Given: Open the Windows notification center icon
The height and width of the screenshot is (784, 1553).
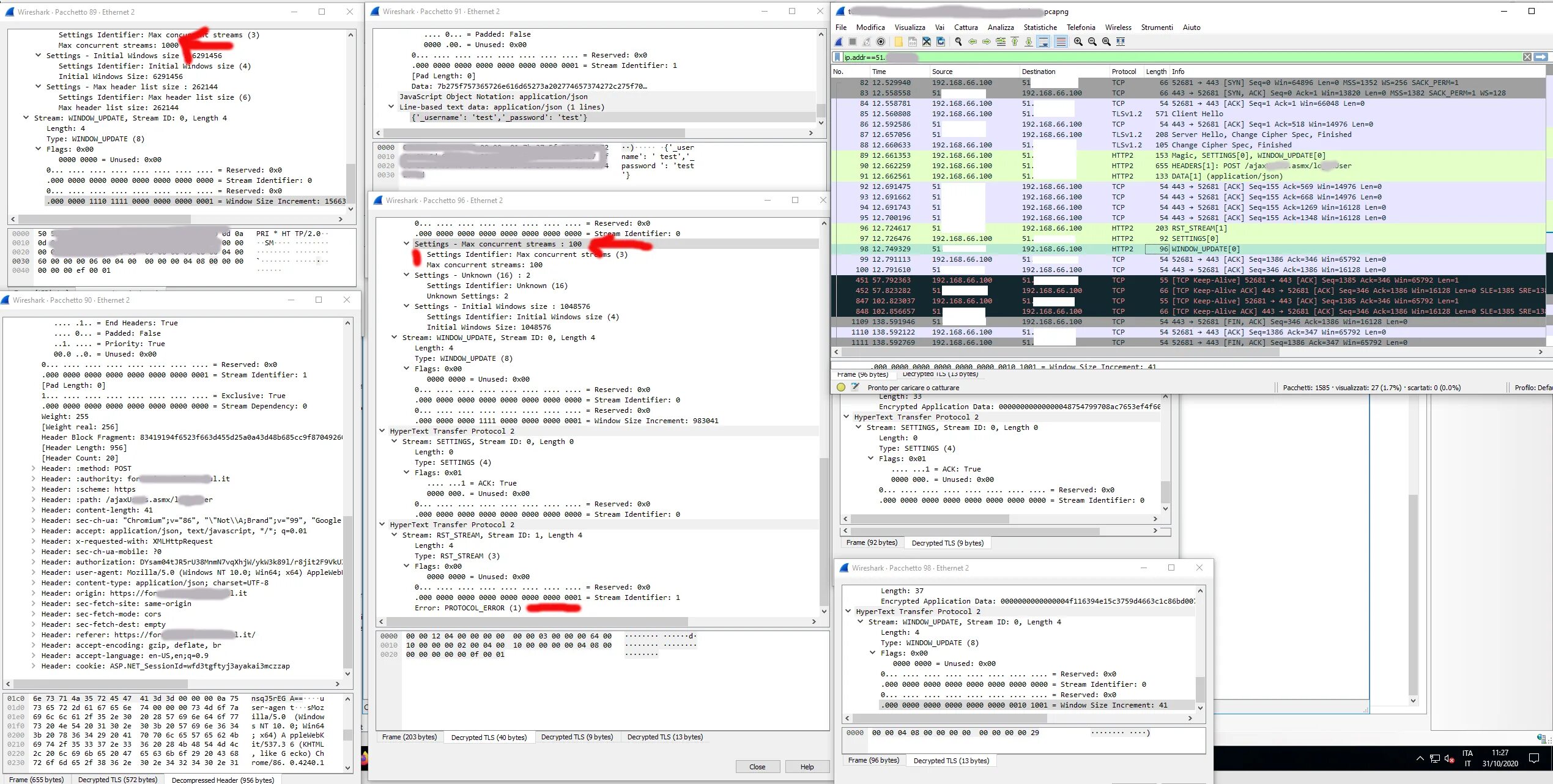Looking at the screenshot, I should 1534,758.
